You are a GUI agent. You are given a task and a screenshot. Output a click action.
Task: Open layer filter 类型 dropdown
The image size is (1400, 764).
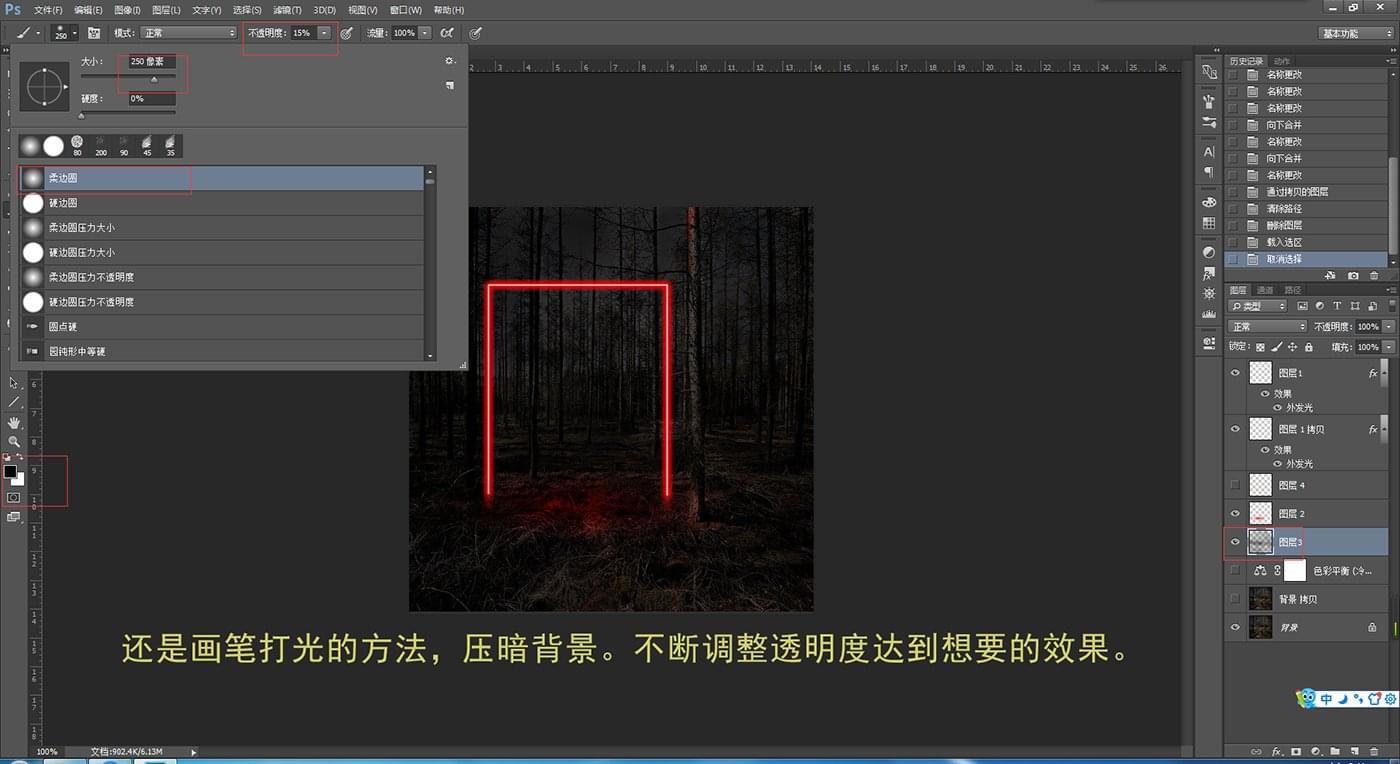pos(1258,306)
